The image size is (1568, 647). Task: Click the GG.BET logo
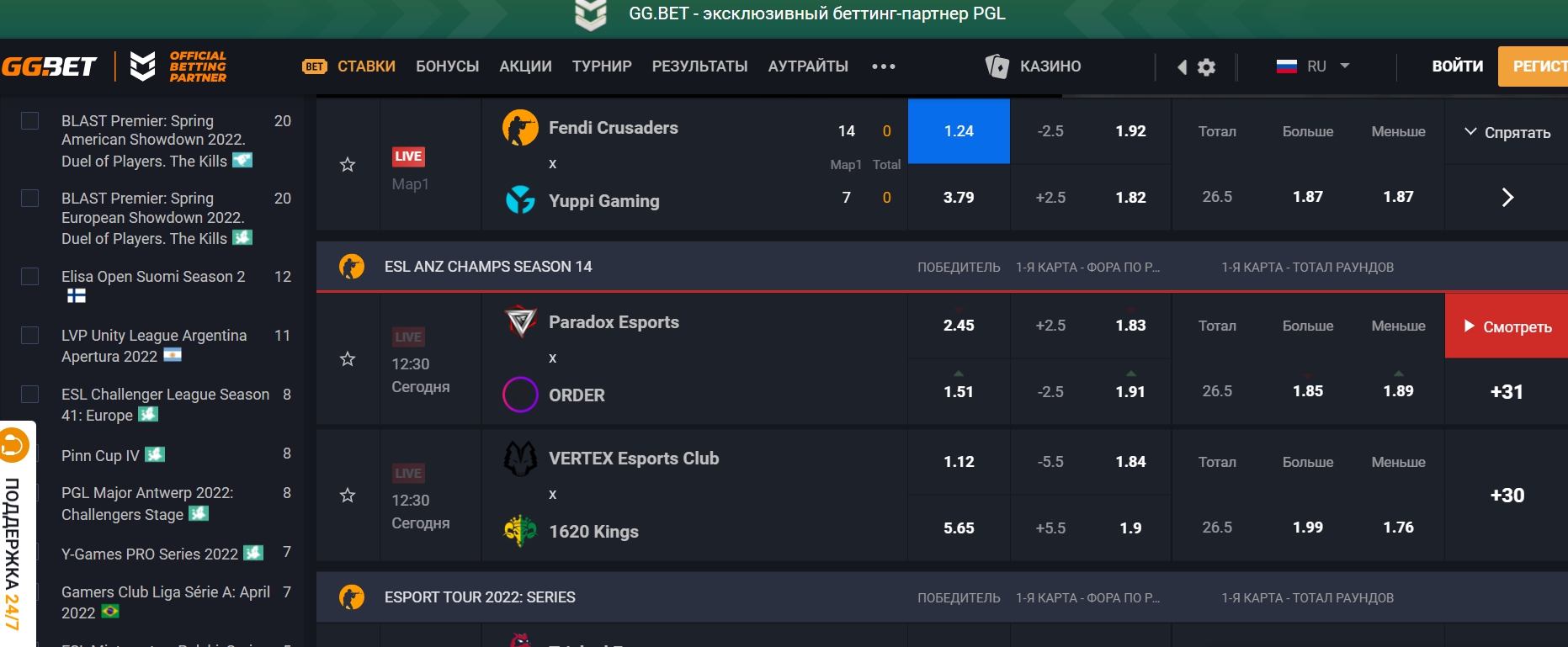pyautogui.click(x=49, y=66)
